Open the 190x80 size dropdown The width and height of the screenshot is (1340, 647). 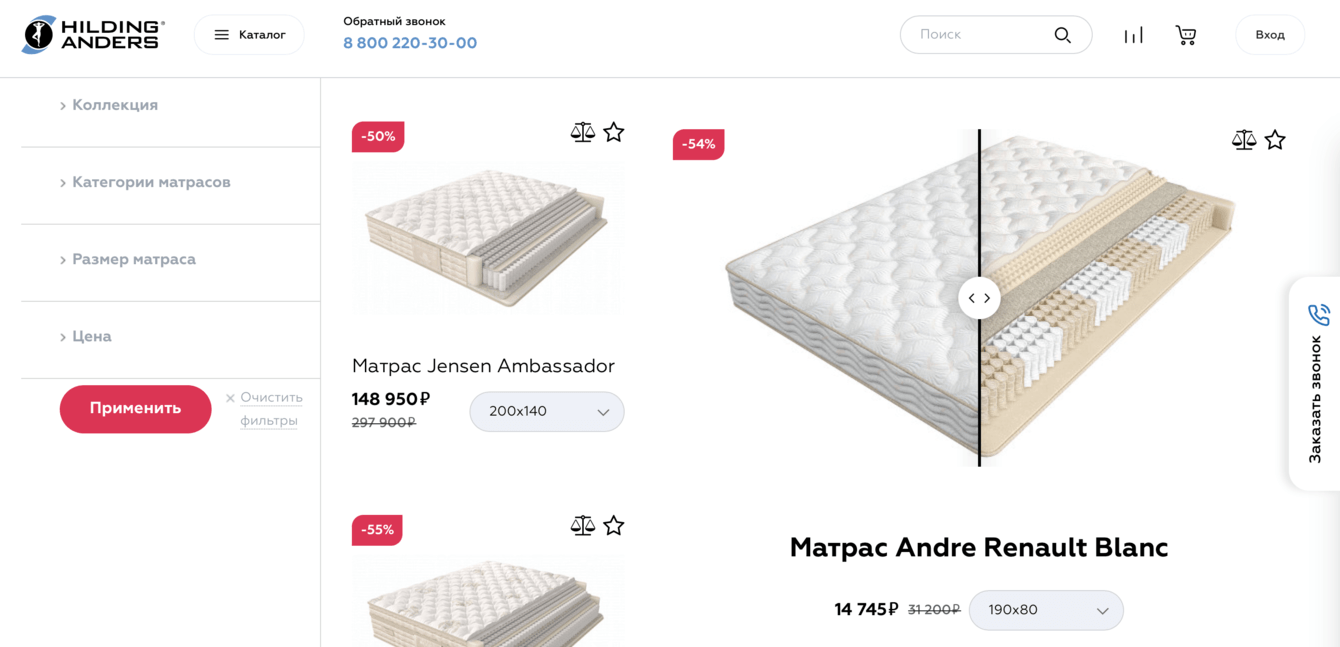[x=1046, y=610]
